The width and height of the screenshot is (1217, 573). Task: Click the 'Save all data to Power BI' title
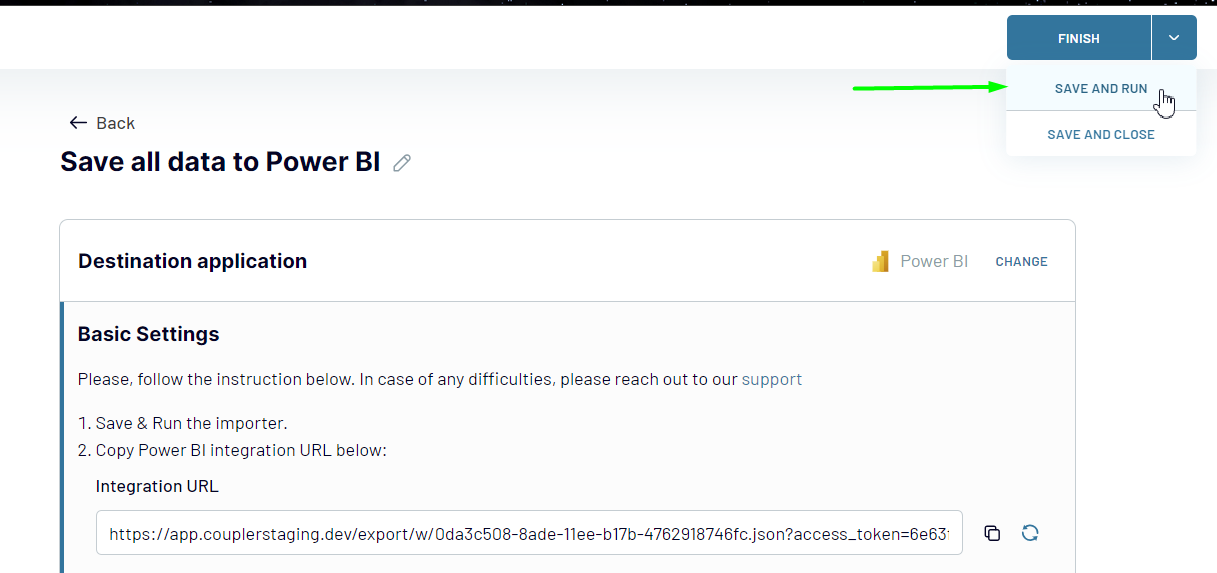(x=220, y=162)
